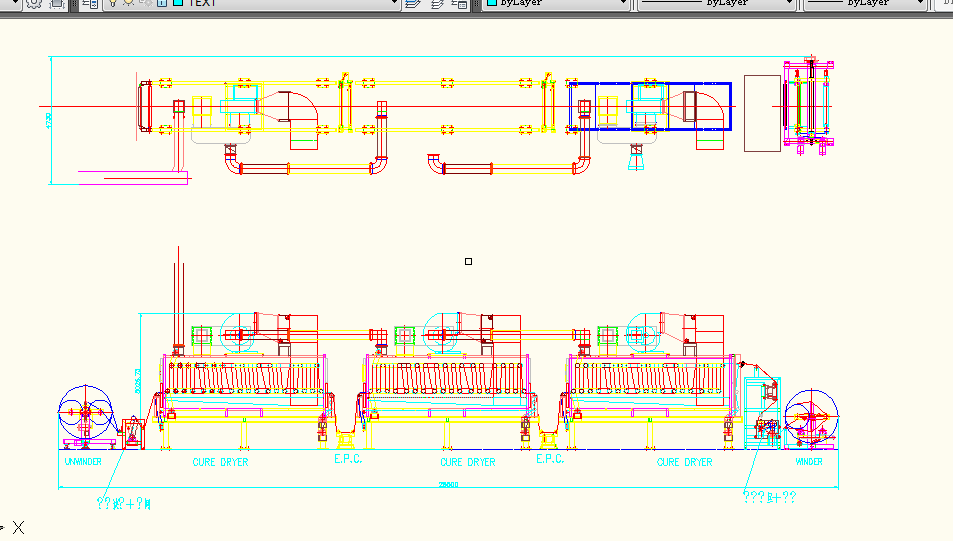Image resolution: width=953 pixels, height=541 pixels.
Task: Select the 25800 dimension text
Action: 449,484
